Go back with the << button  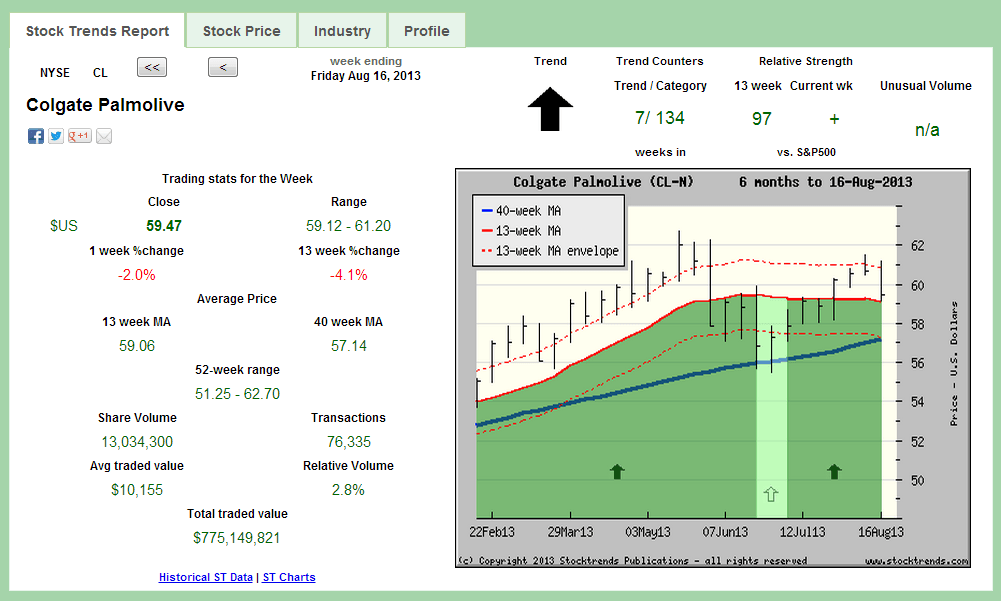click(152, 67)
